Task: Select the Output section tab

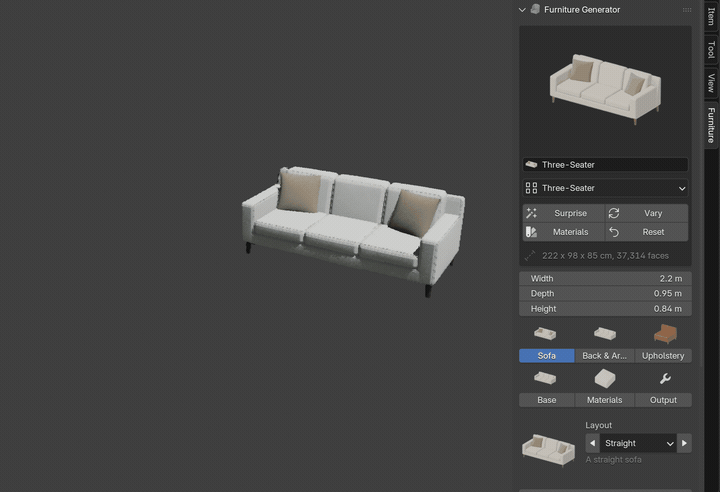Action: coord(663,400)
